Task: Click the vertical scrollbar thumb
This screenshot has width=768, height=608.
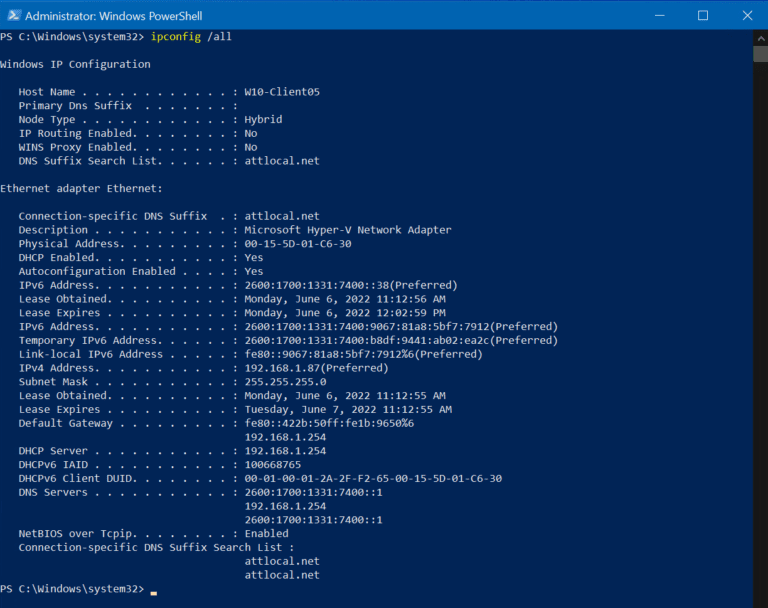Action: pos(760,54)
